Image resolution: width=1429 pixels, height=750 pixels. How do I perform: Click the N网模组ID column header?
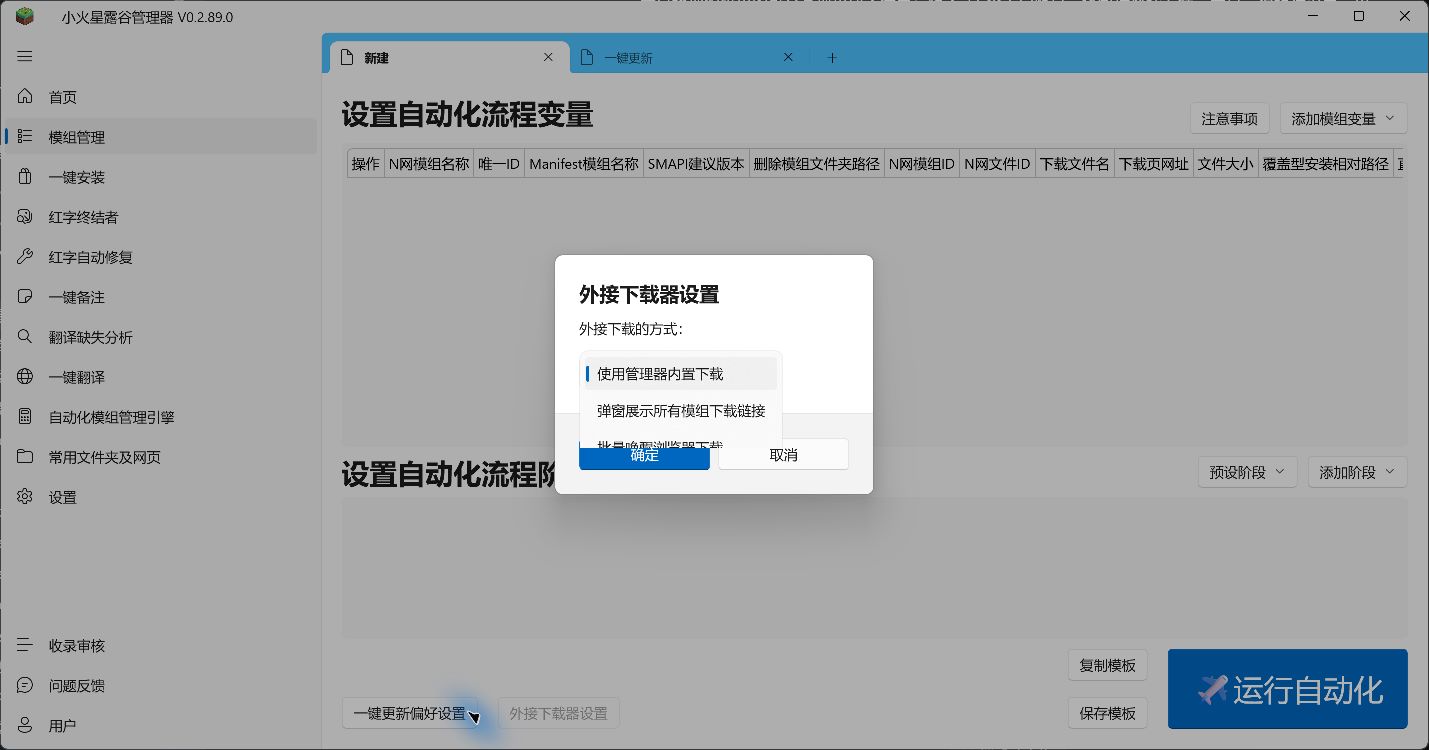coord(922,164)
